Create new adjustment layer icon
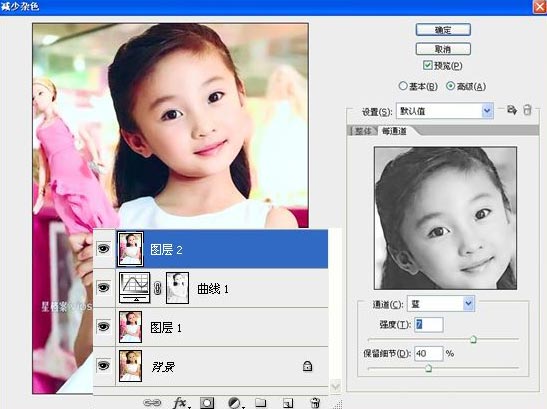The height and width of the screenshot is (409, 547). (235, 403)
